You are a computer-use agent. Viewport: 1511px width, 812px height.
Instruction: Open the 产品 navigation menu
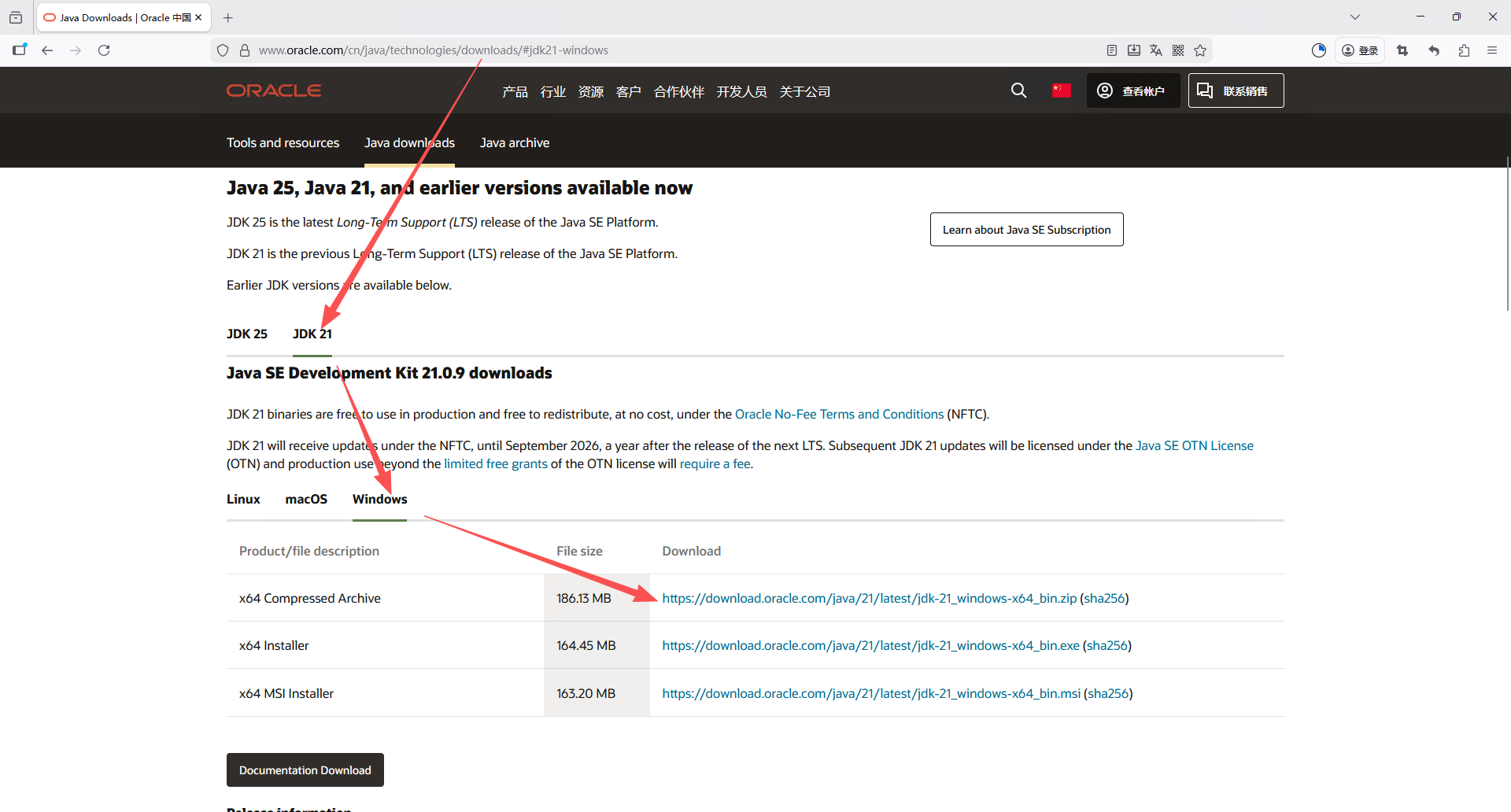(x=515, y=92)
